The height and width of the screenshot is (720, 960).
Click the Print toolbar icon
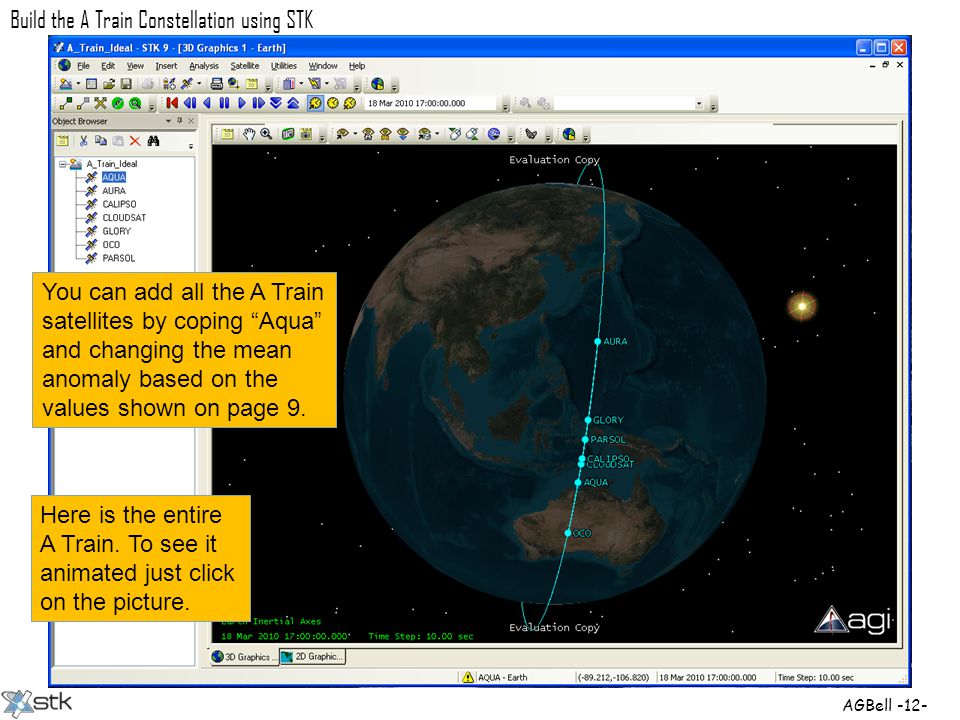pos(216,84)
